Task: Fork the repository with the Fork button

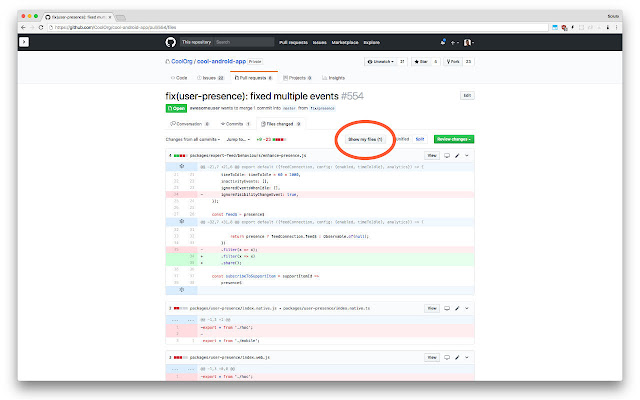Action: coord(453,62)
